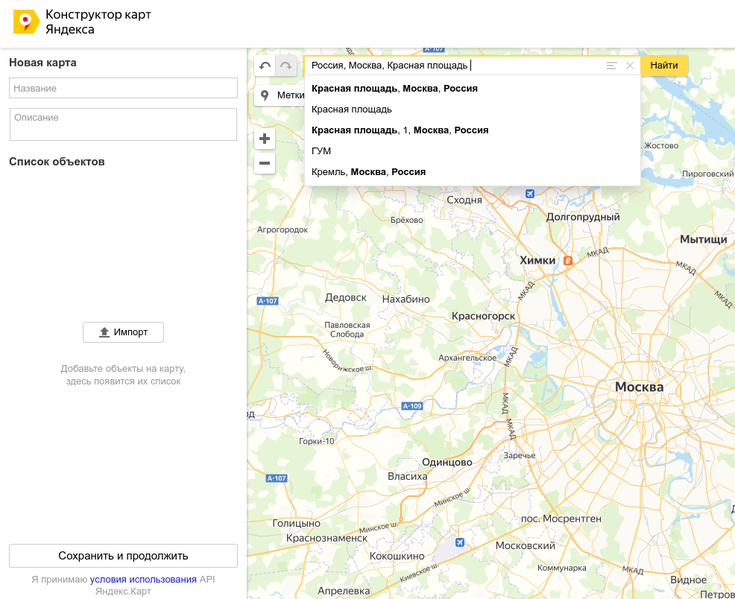Viewport: 735px width, 599px height.
Task: Click the Найти search button
Action: pyautogui.click(x=664, y=66)
